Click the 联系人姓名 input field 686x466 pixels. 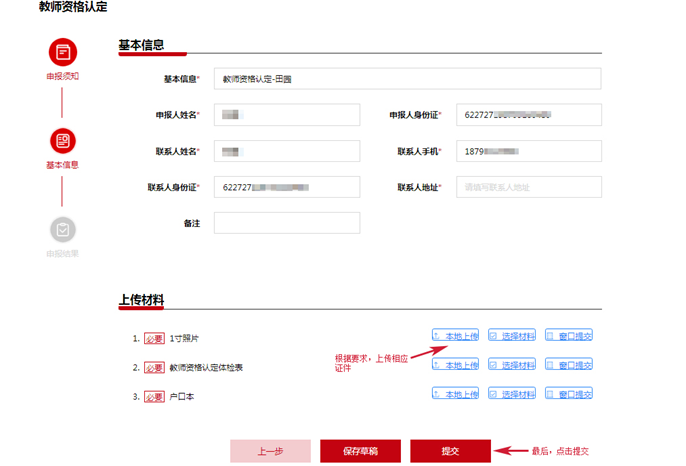(x=287, y=151)
